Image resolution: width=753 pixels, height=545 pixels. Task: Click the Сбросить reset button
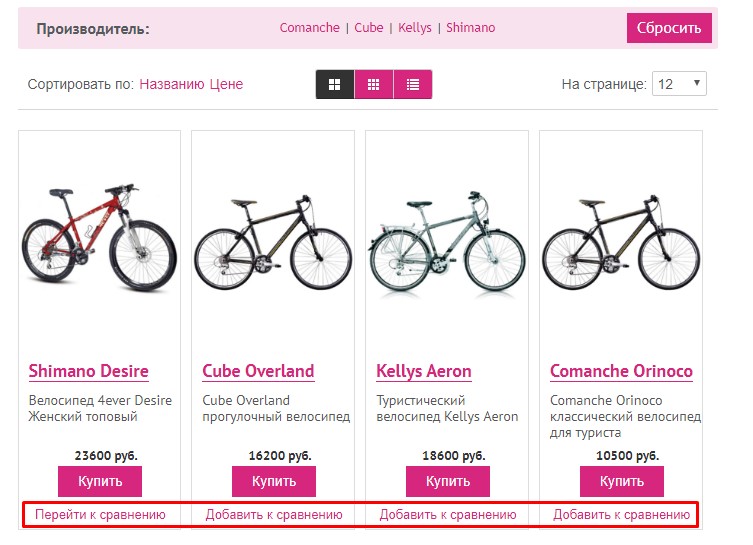[x=669, y=28]
